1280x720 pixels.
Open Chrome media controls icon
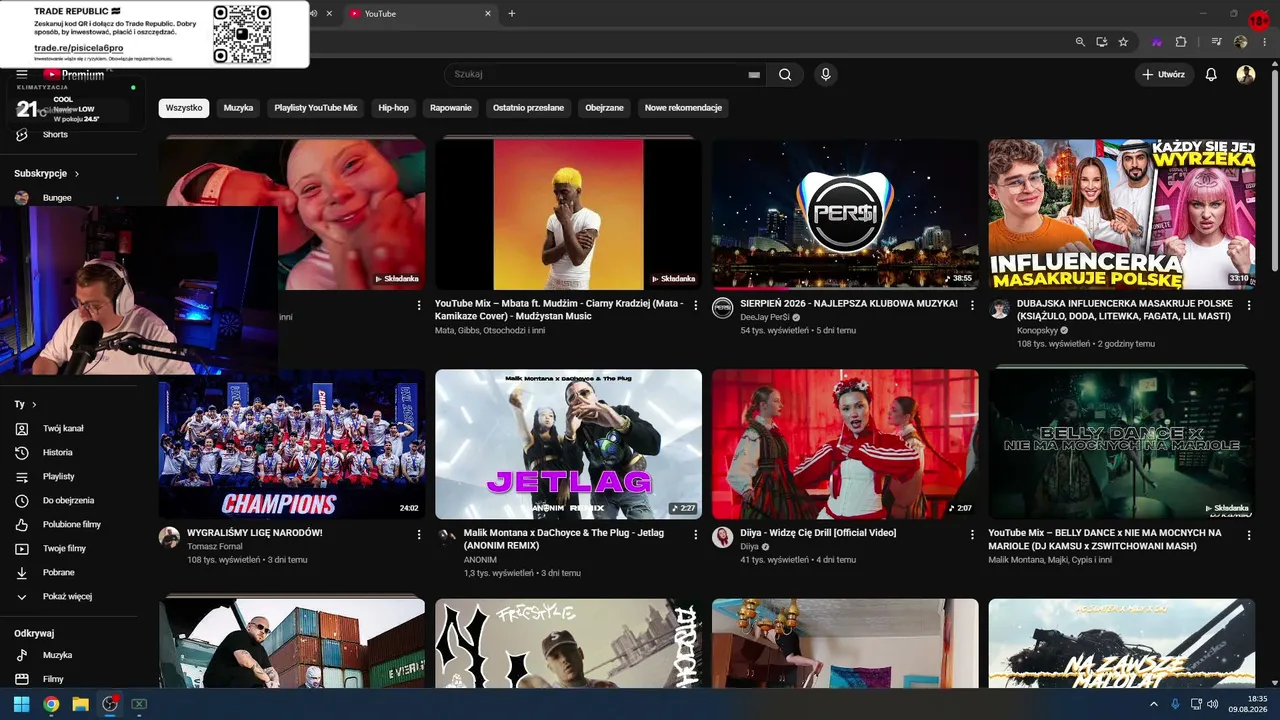1216,42
